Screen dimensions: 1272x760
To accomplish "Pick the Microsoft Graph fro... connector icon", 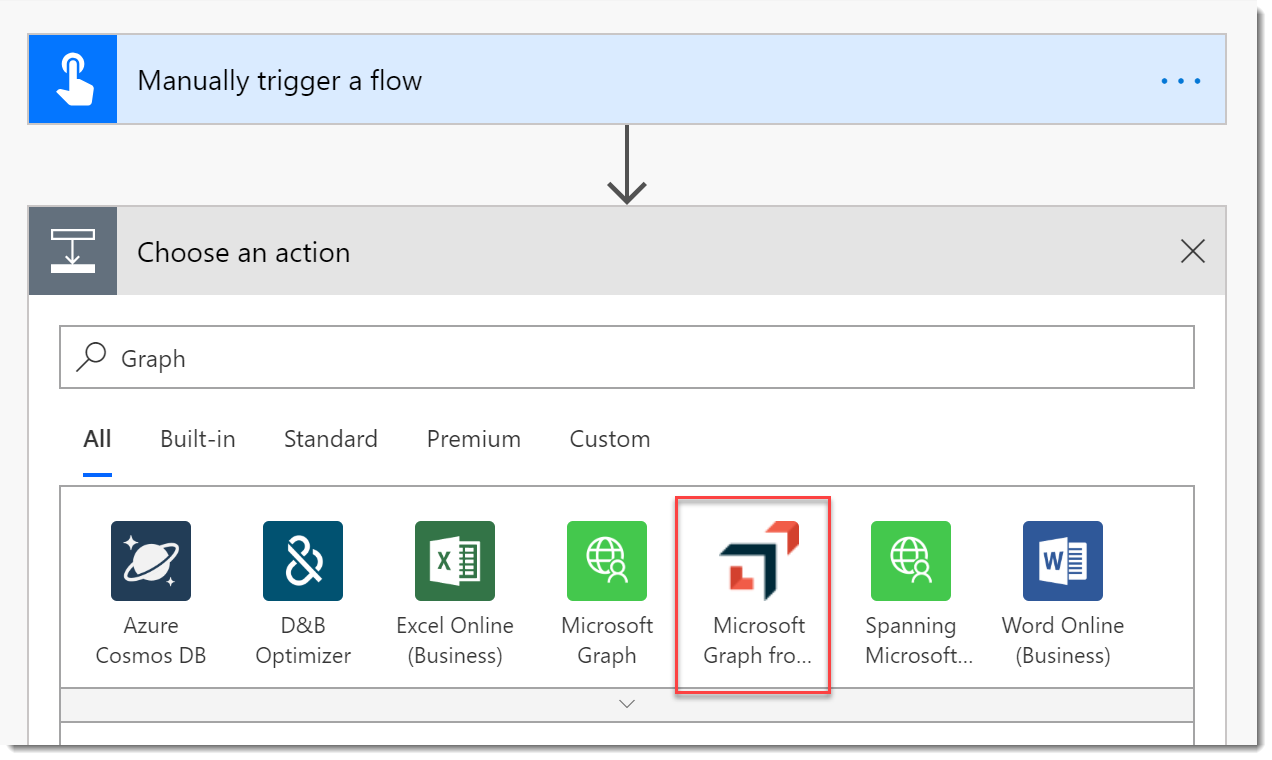I will (759, 561).
